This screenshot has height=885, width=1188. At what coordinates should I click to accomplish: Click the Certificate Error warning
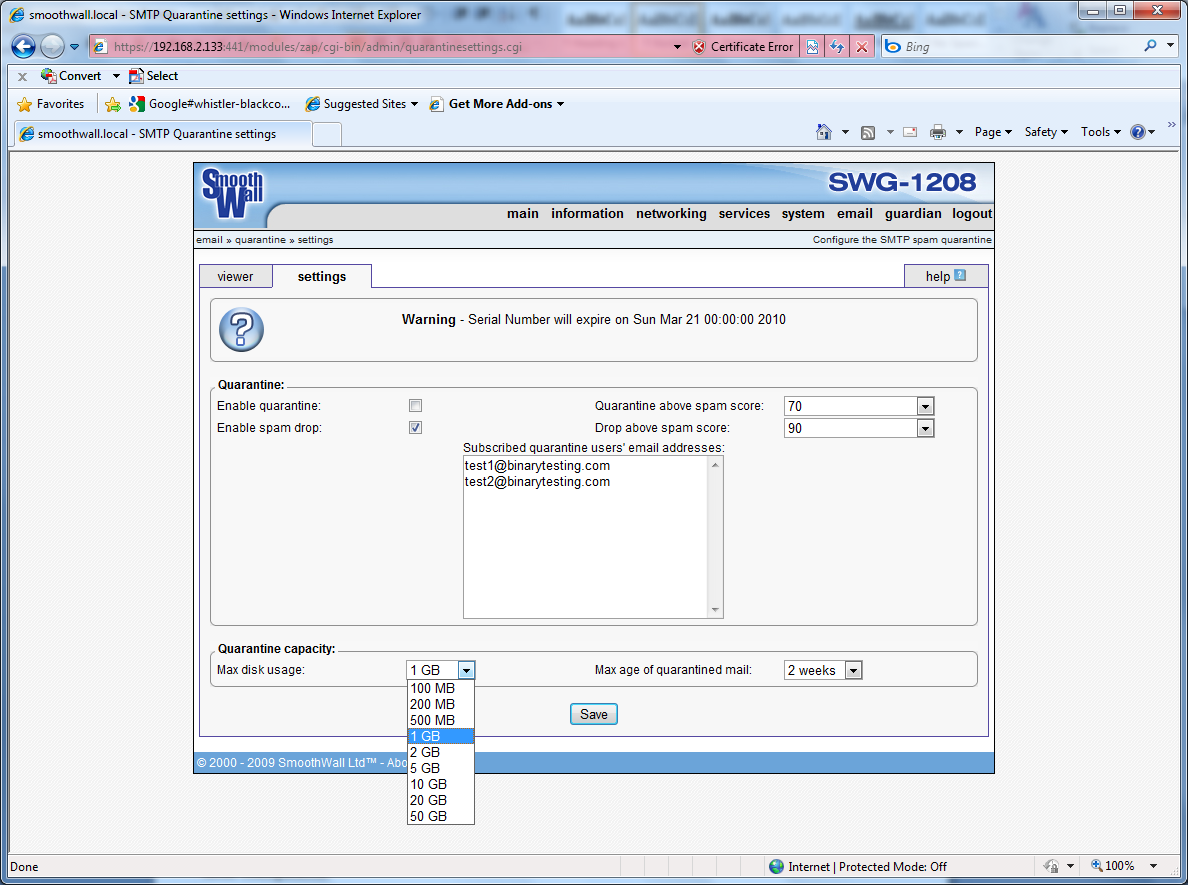click(742, 47)
